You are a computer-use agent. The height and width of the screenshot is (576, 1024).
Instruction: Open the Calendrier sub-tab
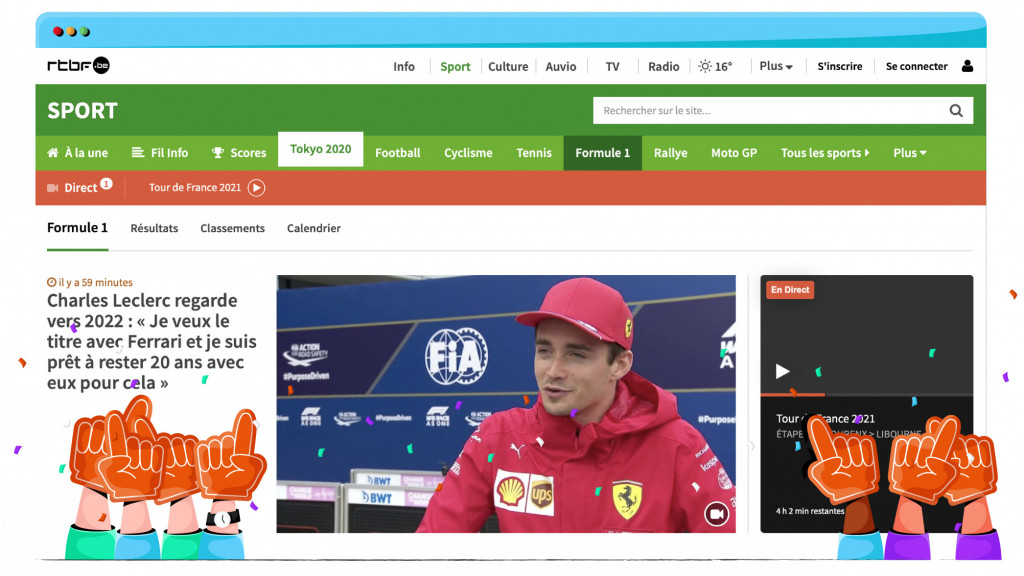314,228
